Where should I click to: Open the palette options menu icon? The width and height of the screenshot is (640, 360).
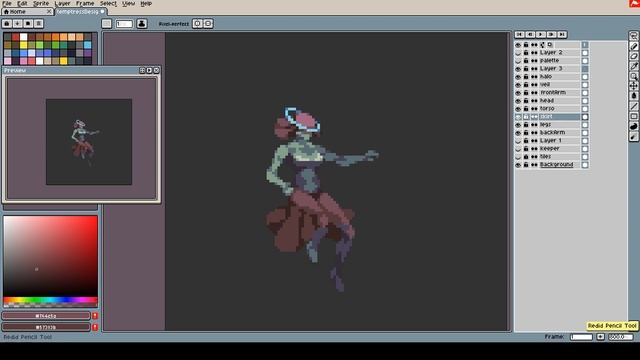(x=39, y=24)
